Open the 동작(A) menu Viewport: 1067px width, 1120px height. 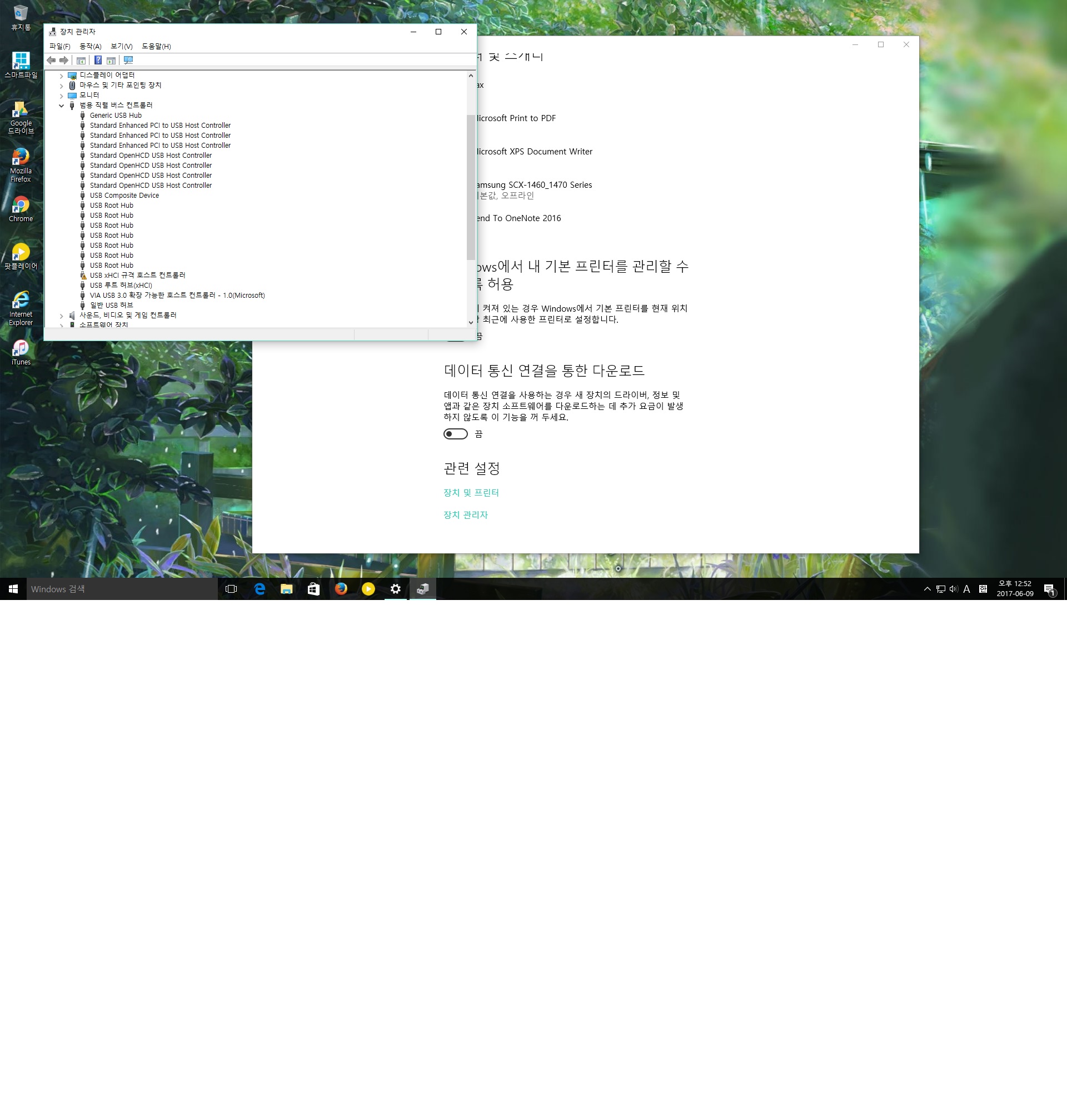pyautogui.click(x=91, y=46)
